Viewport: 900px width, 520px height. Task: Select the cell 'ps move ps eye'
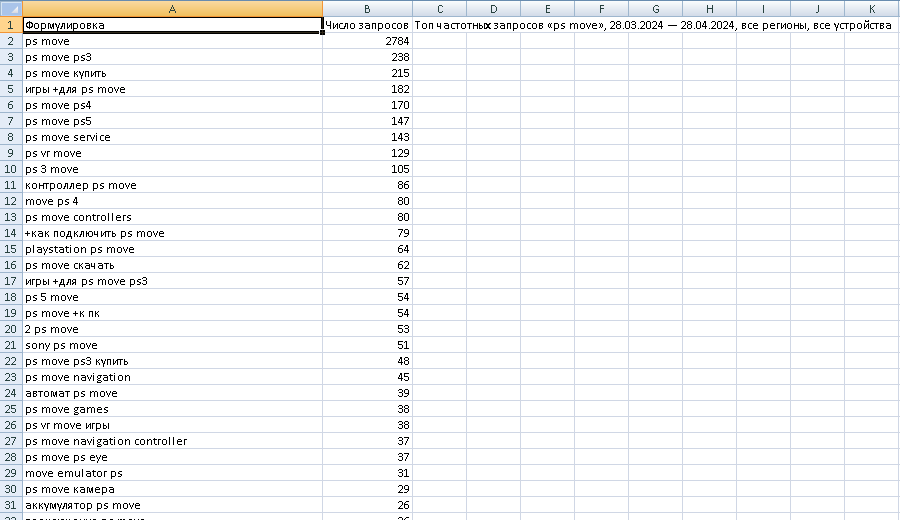click(x=172, y=457)
